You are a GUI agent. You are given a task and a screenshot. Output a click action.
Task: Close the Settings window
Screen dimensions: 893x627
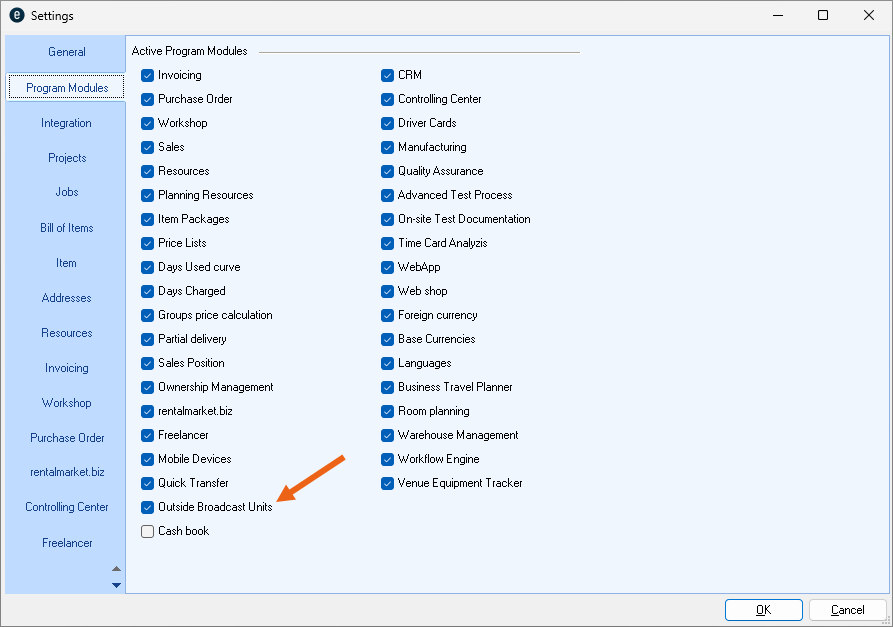tap(868, 15)
